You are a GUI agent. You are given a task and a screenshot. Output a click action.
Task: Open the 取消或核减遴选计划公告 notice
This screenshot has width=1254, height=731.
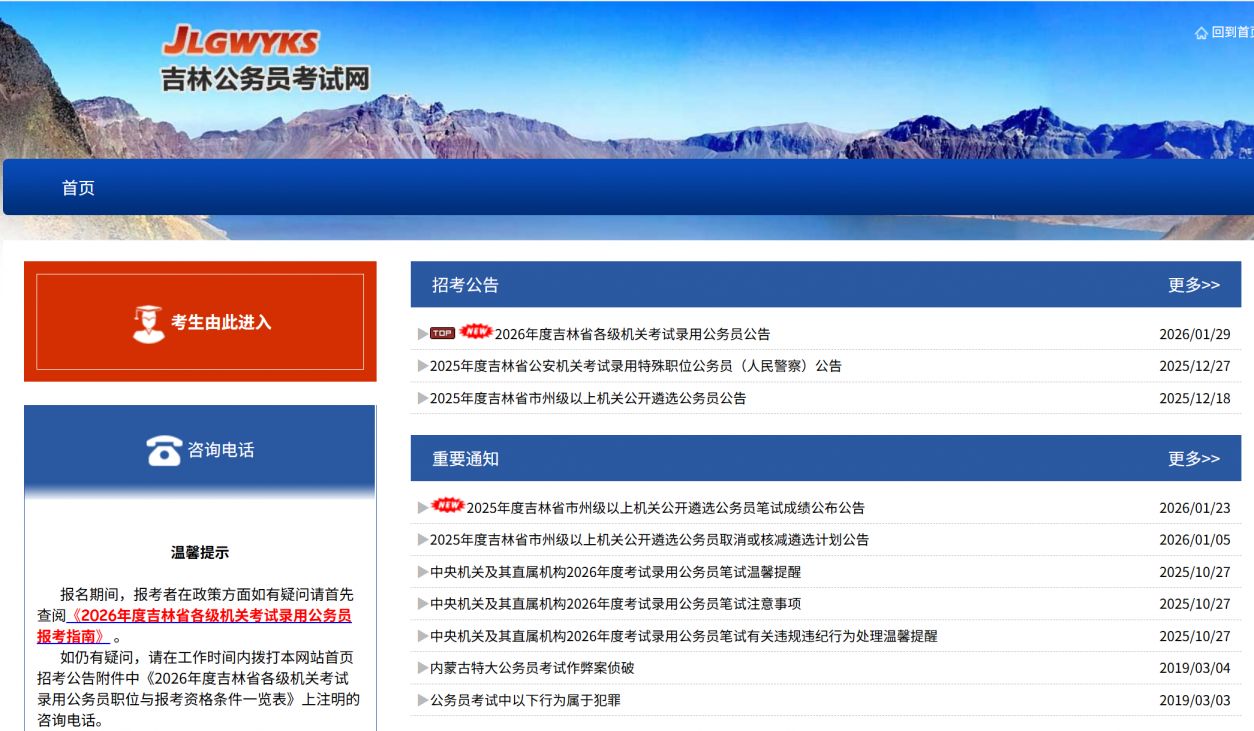tap(650, 540)
